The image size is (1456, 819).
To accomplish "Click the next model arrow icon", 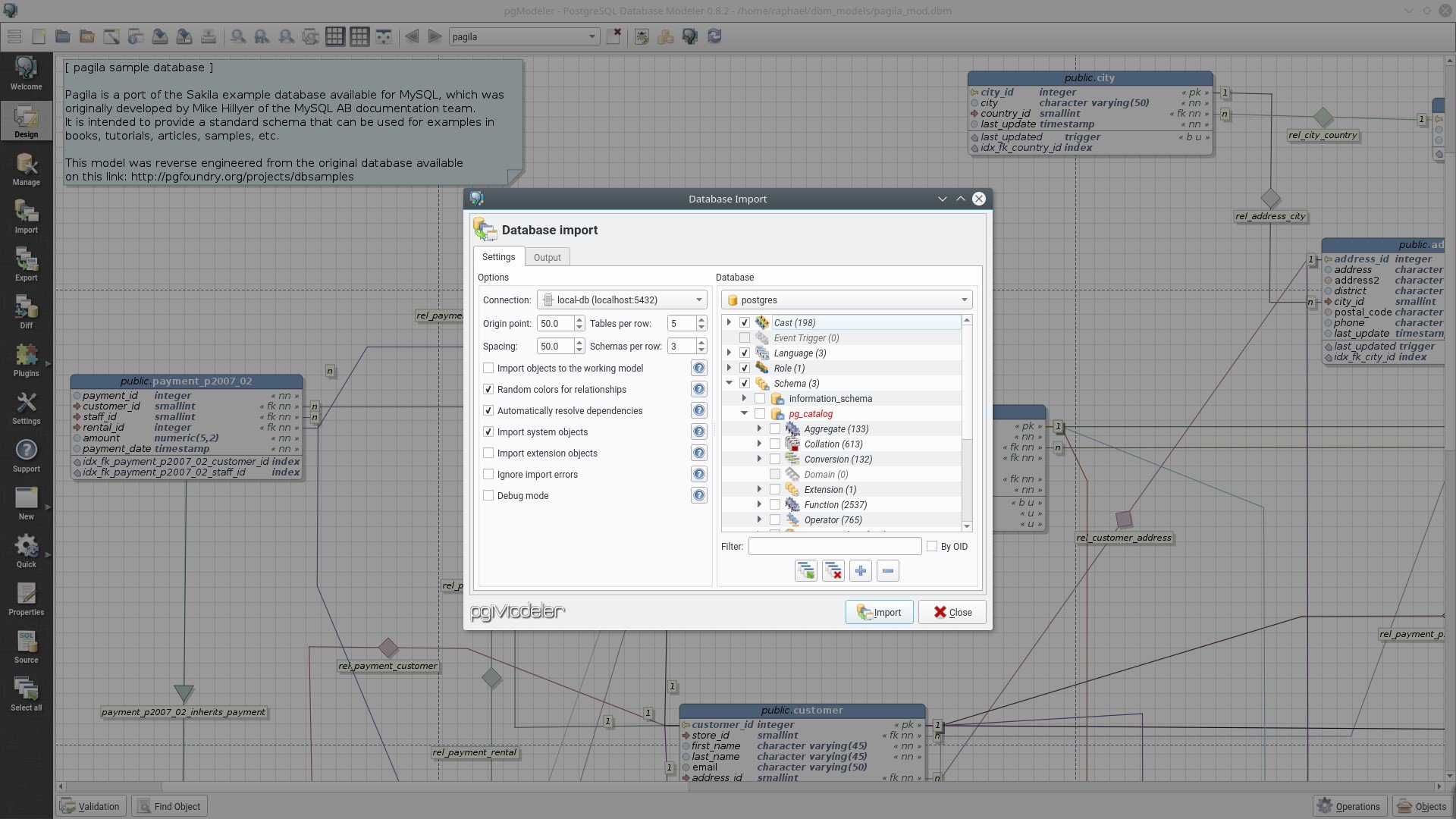I will [x=435, y=36].
